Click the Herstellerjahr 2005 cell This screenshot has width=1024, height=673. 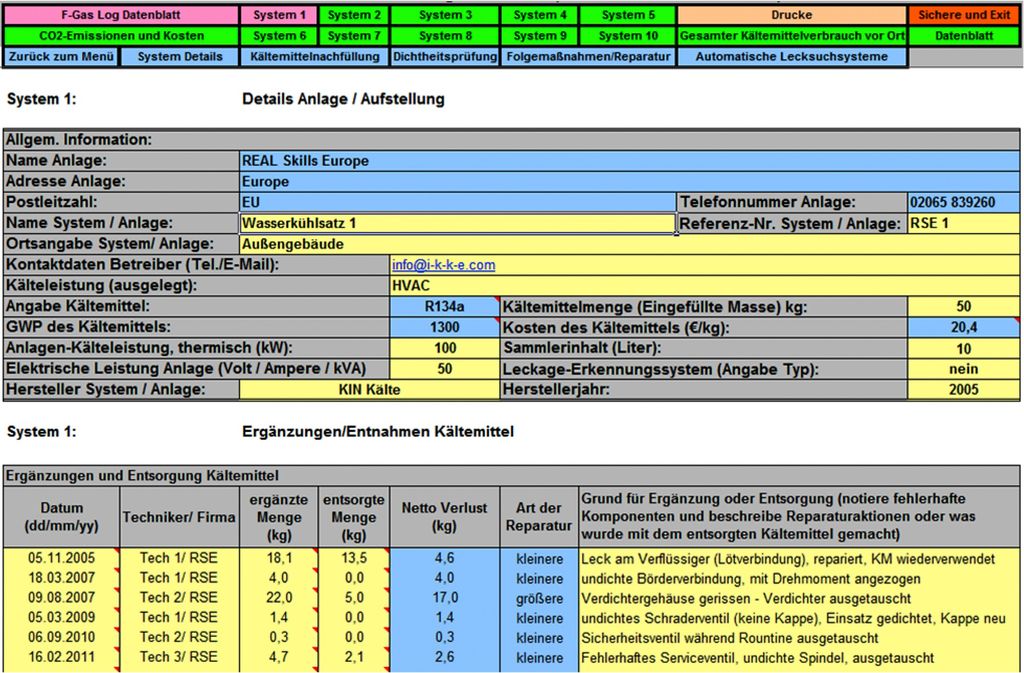tap(963, 390)
